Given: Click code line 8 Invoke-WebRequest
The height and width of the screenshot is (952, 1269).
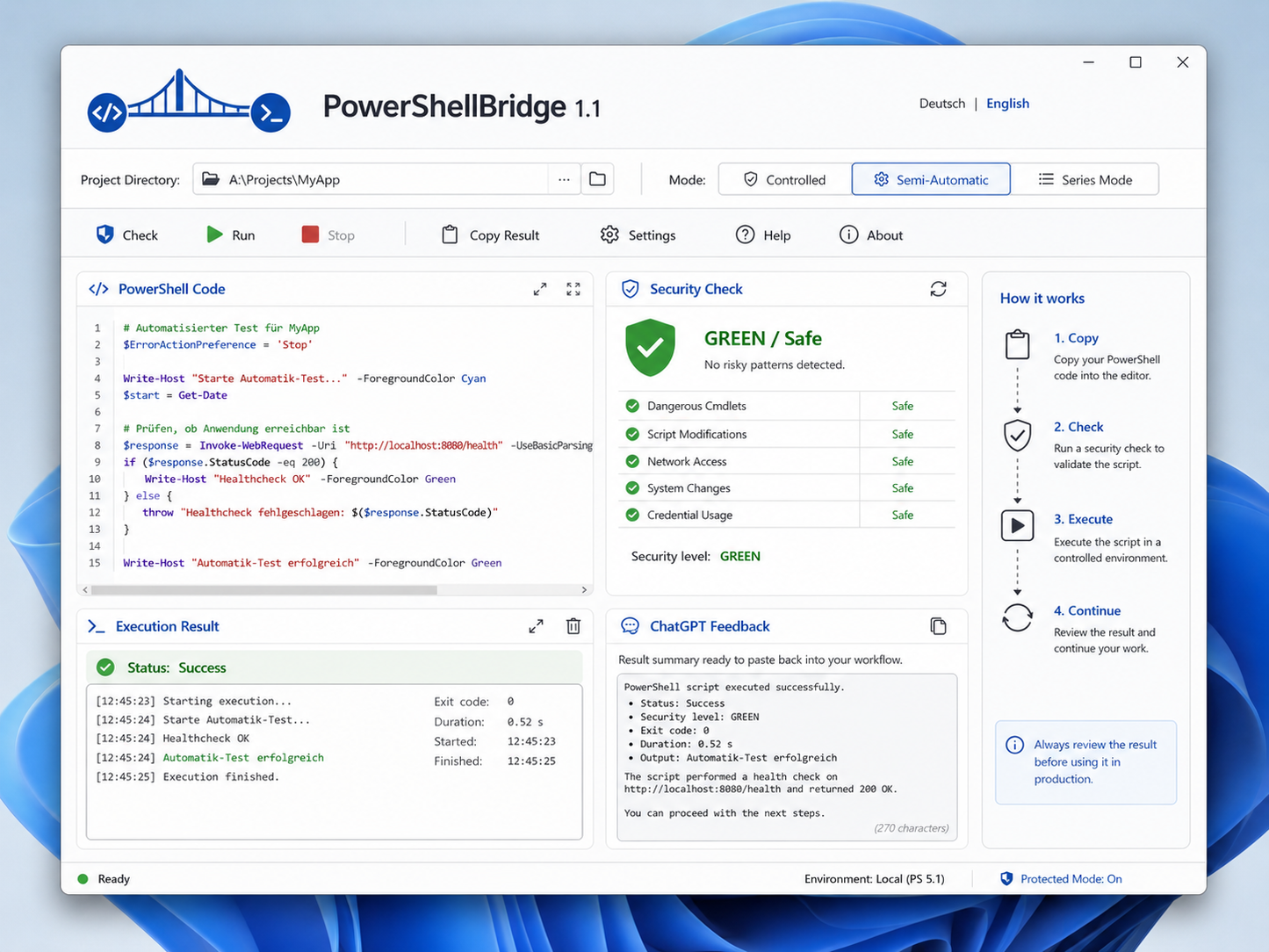Looking at the screenshot, I should (357, 445).
